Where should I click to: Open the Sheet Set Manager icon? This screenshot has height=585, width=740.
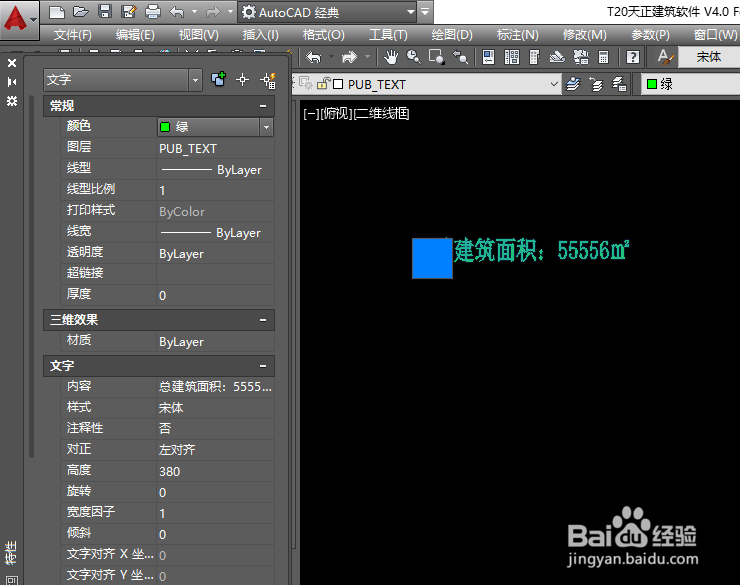click(x=557, y=58)
